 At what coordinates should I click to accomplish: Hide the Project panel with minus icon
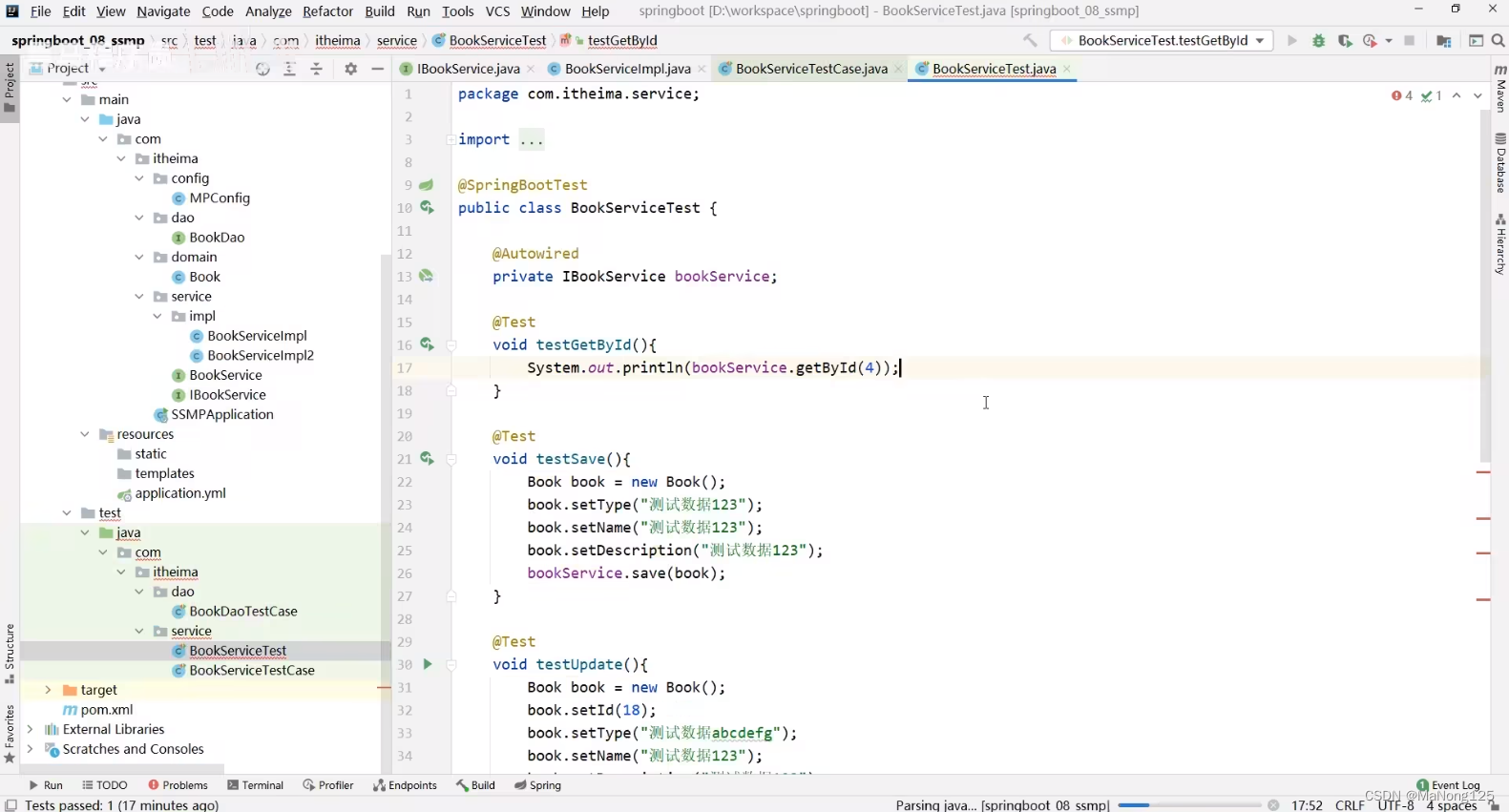378,69
